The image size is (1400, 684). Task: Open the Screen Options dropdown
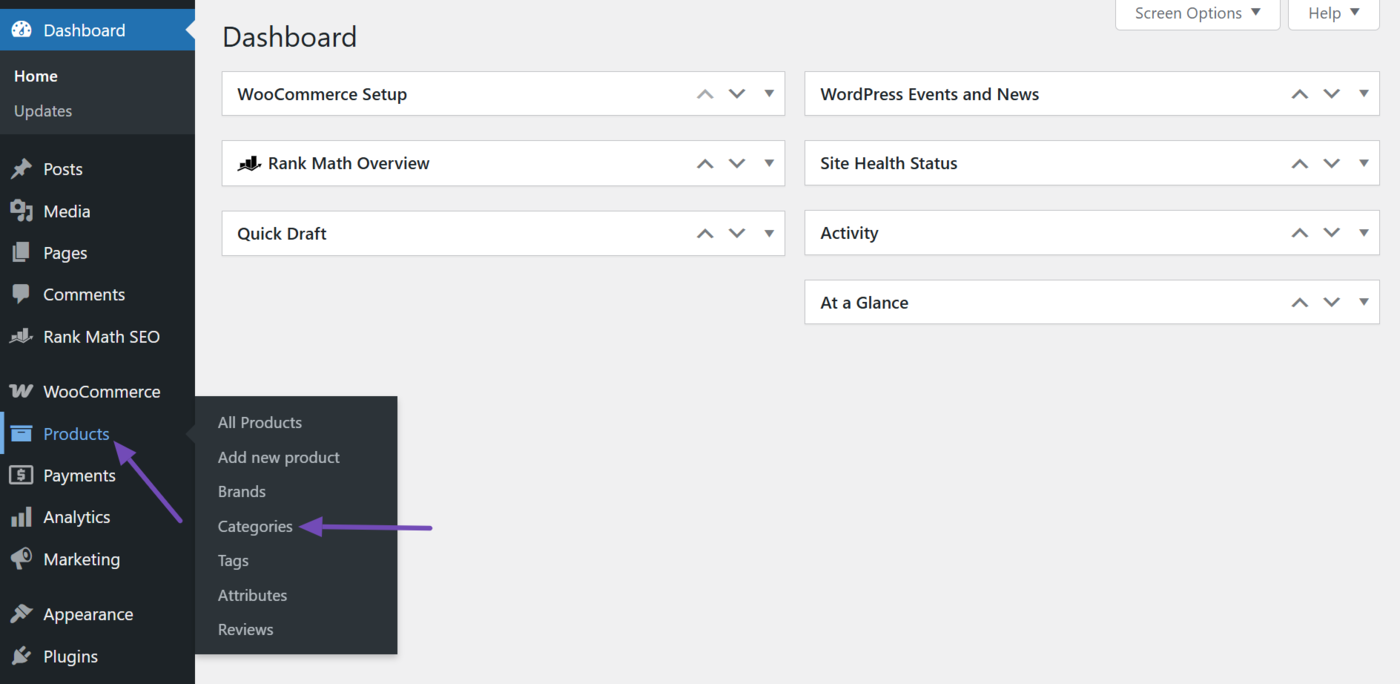click(x=1197, y=14)
